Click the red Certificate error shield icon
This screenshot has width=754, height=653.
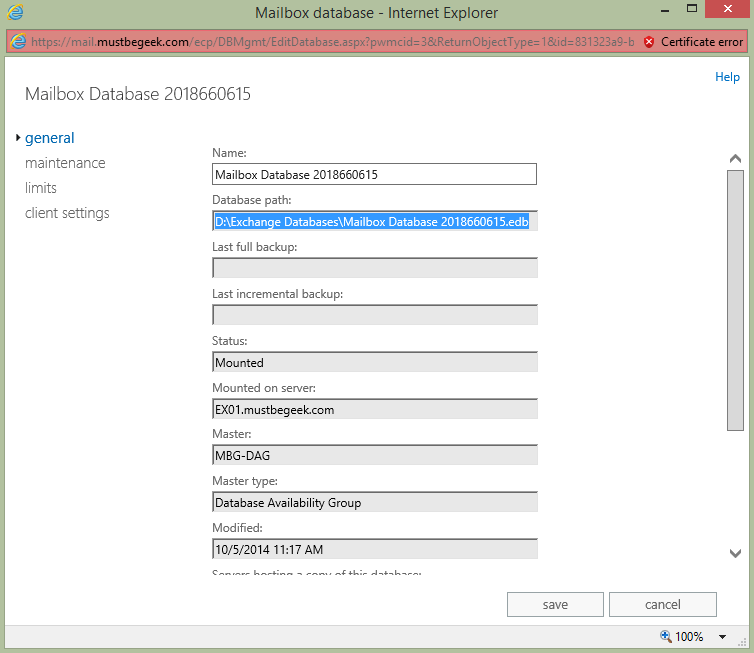(x=649, y=42)
